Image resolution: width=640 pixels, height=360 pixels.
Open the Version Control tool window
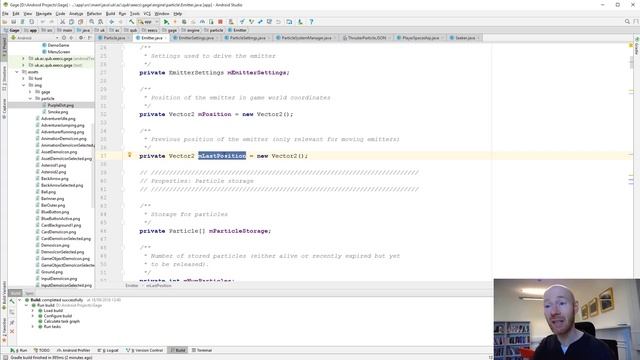click(144, 350)
